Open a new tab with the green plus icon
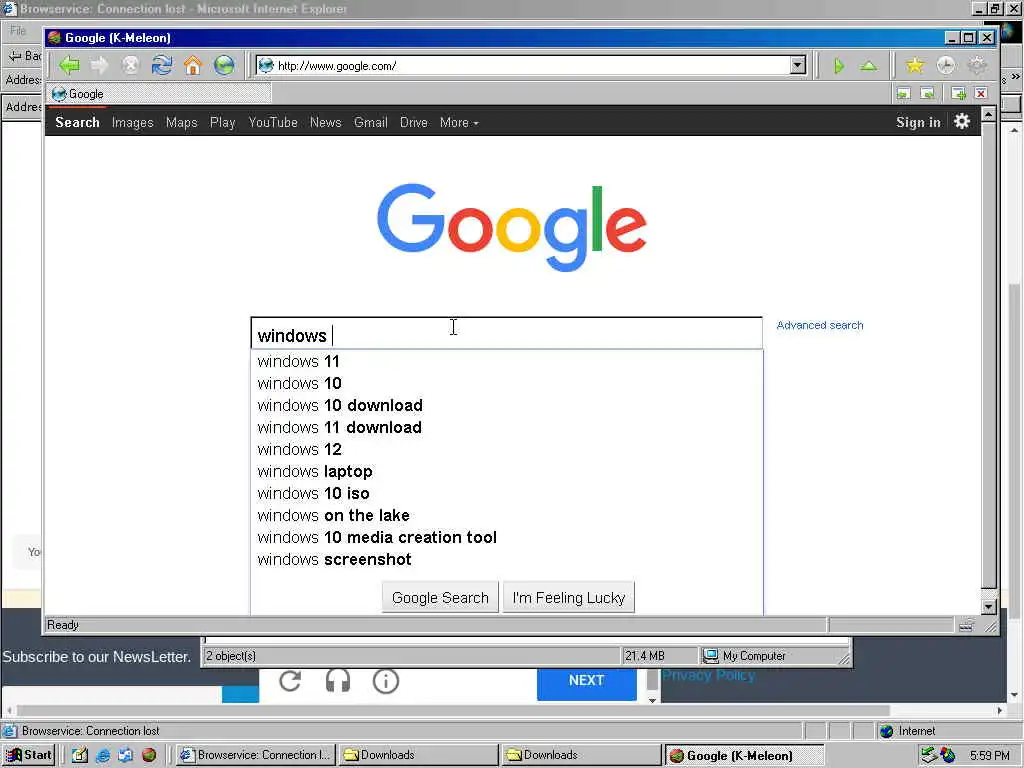Image resolution: width=1024 pixels, height=768 pixels. point(958,94)
